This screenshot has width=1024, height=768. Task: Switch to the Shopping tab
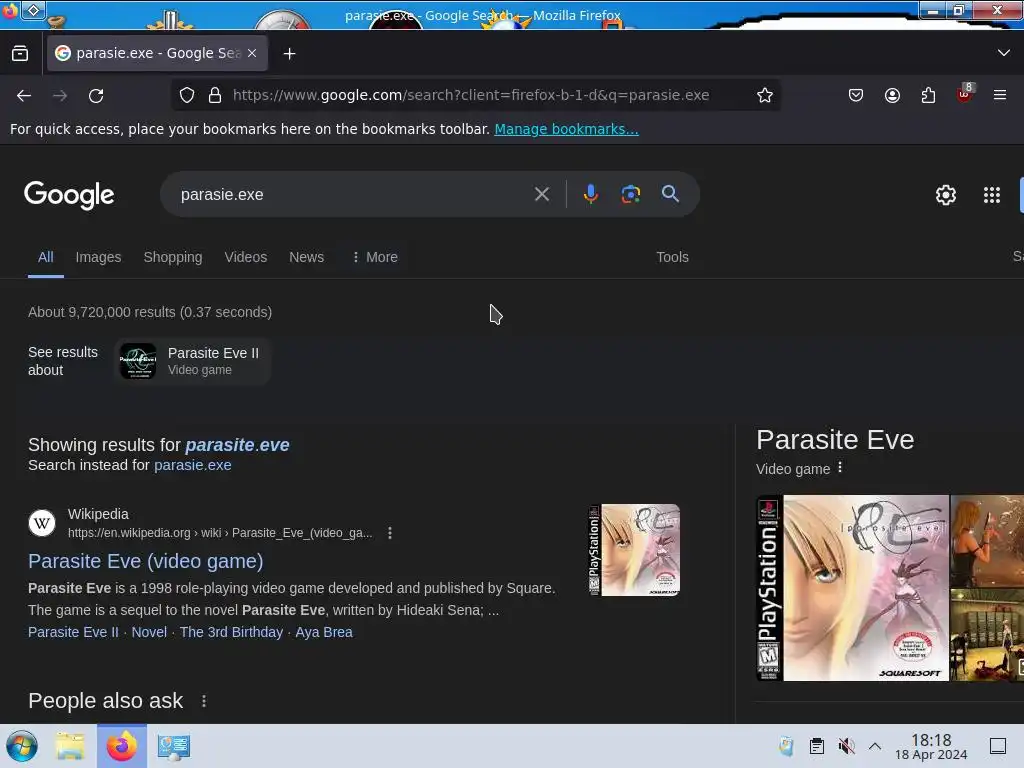coord(172,257)
